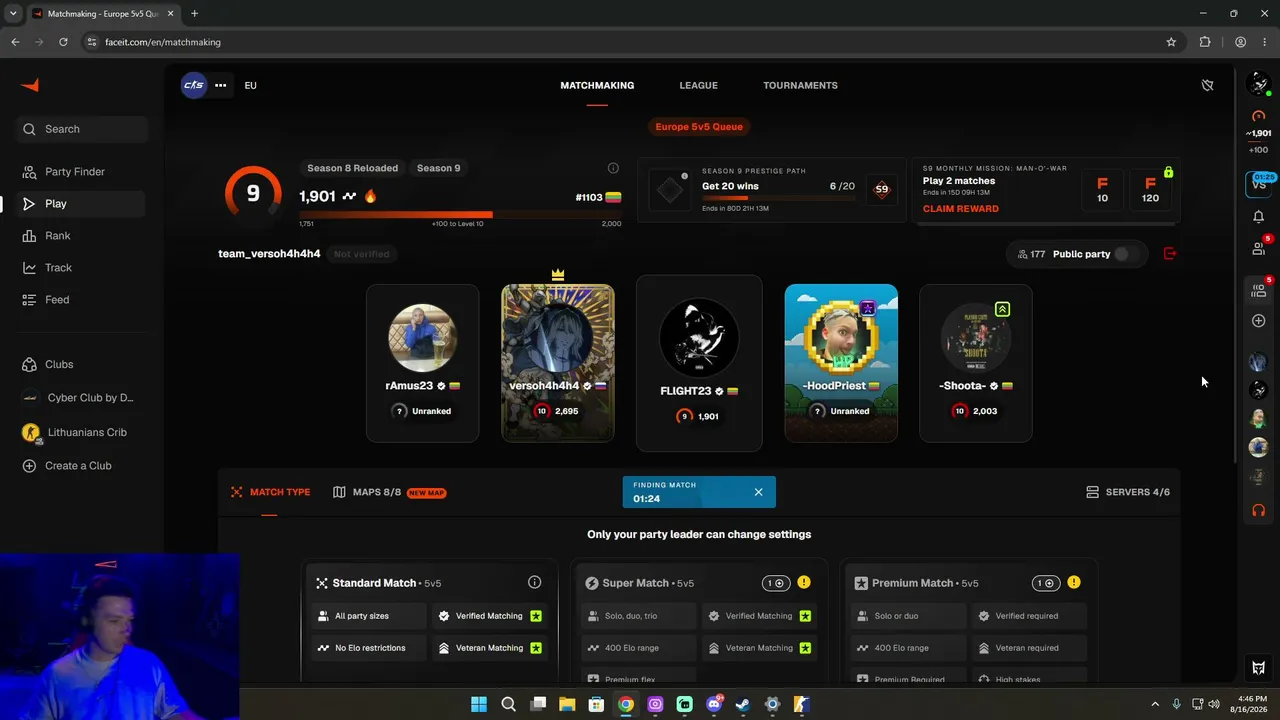Show hidden system tray icons
This screenshot has width=1280, height=720.
[1155, 704]
